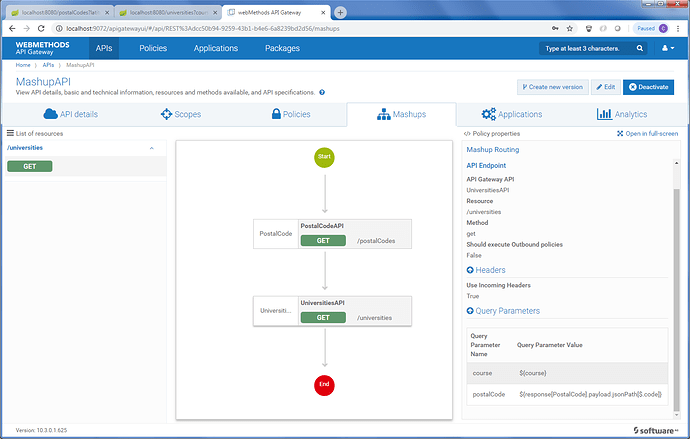Open the APIs menu
Viewport: 690px width, 439px height.
[104, 48]
